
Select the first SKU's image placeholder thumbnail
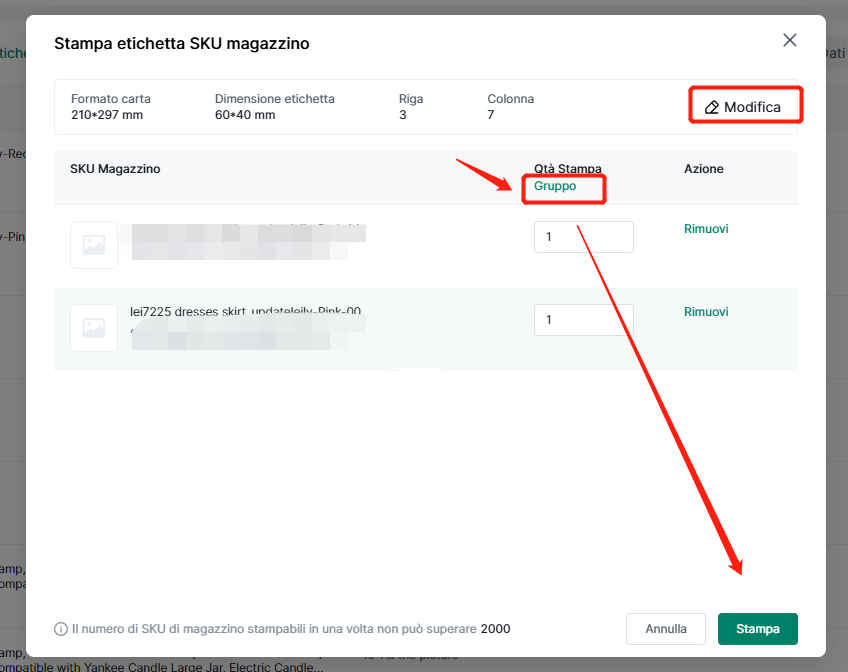(x=94, y=245)
